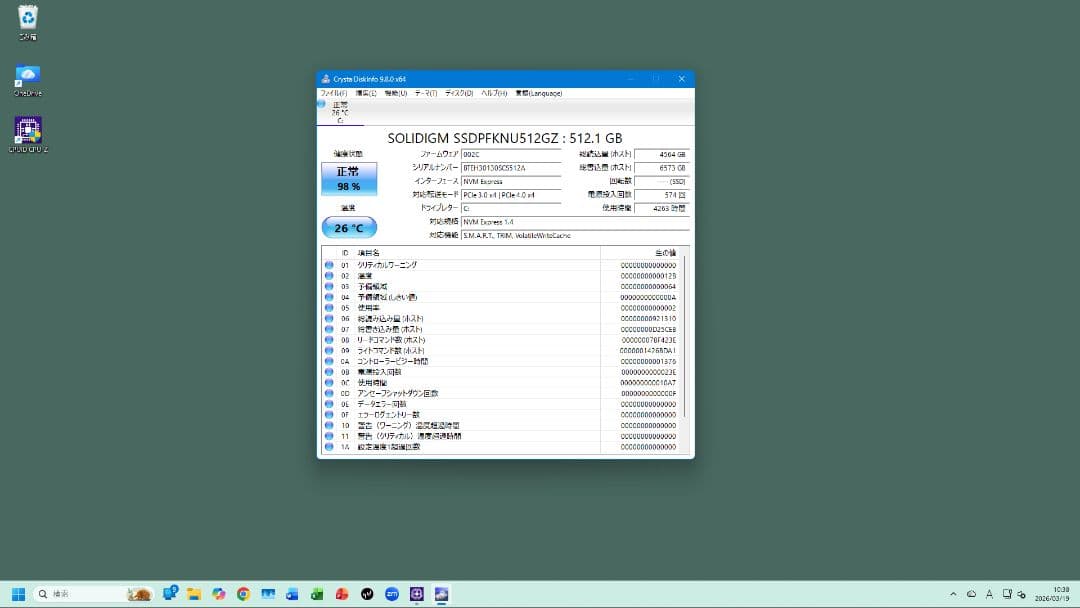The image size is (1080, 608).
Task: Click the status orb for attribute 07
Action: (x=329, y=329)
